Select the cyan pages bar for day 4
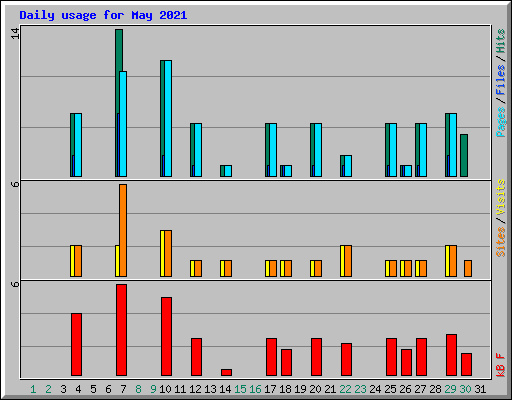 point(78,145)
